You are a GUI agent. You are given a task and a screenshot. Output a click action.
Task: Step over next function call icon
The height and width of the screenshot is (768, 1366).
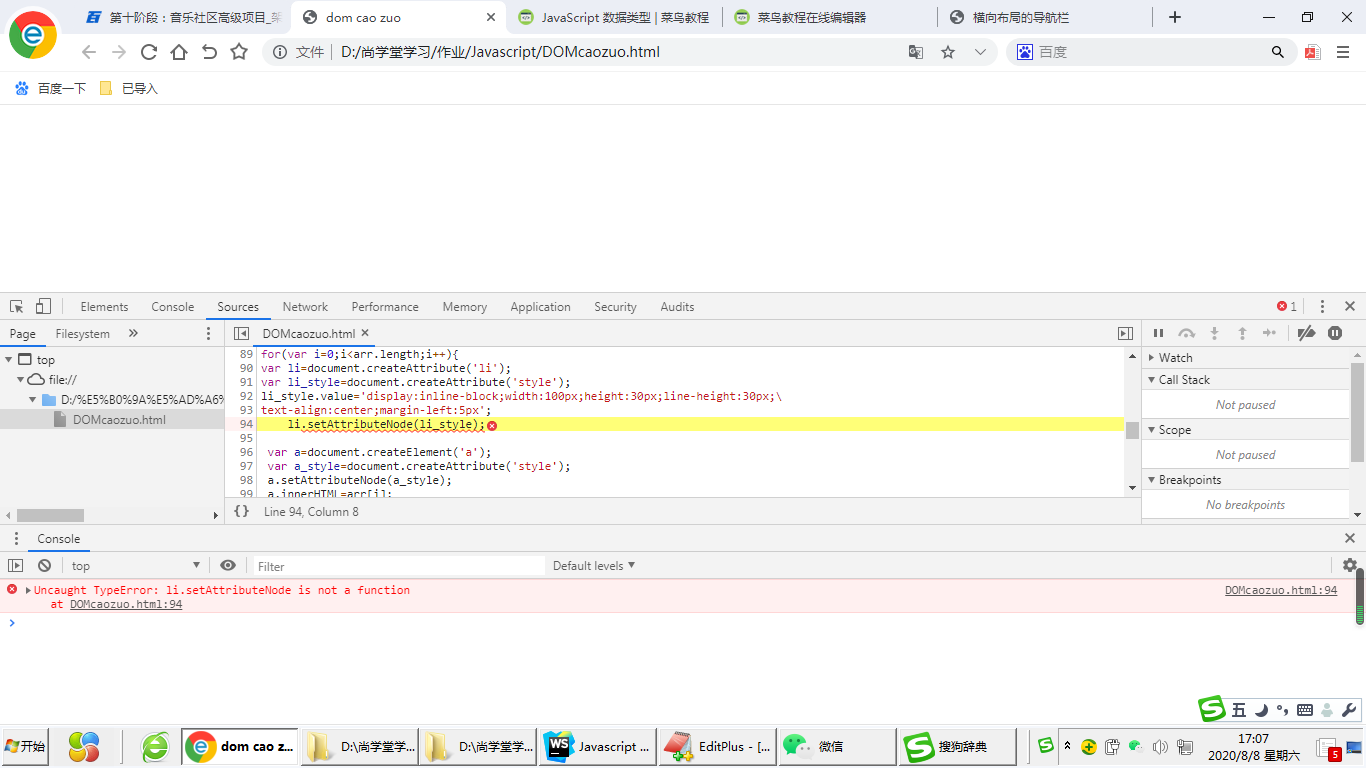[x=1186, y=333]
